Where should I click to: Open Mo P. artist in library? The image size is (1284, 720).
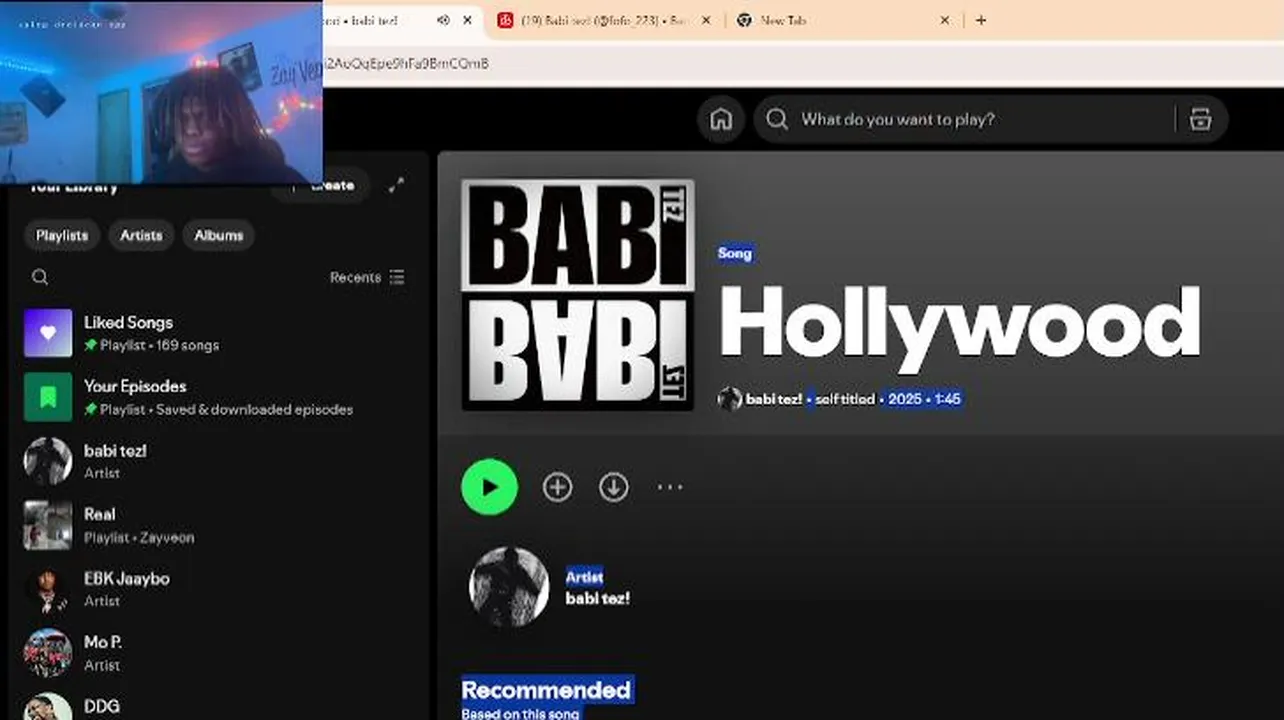tap(218, 653)
